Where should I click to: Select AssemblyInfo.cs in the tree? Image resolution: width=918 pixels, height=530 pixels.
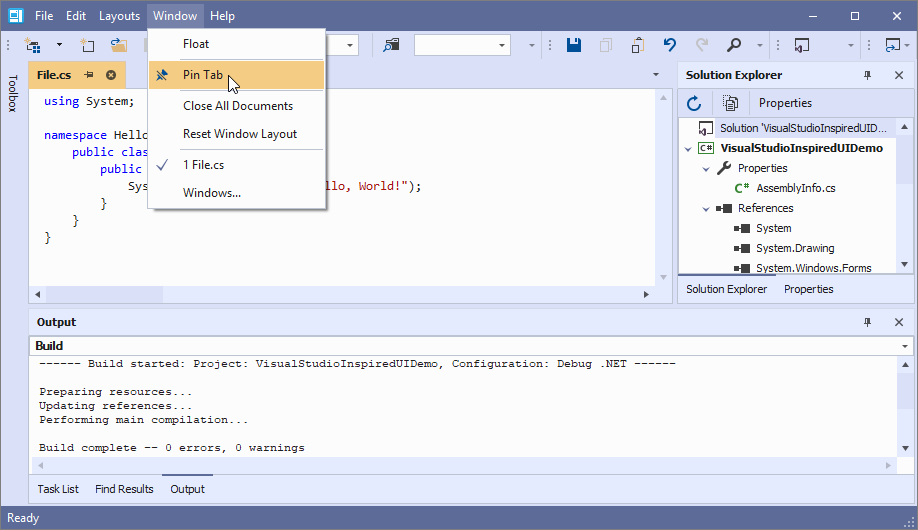click(796, 188)
